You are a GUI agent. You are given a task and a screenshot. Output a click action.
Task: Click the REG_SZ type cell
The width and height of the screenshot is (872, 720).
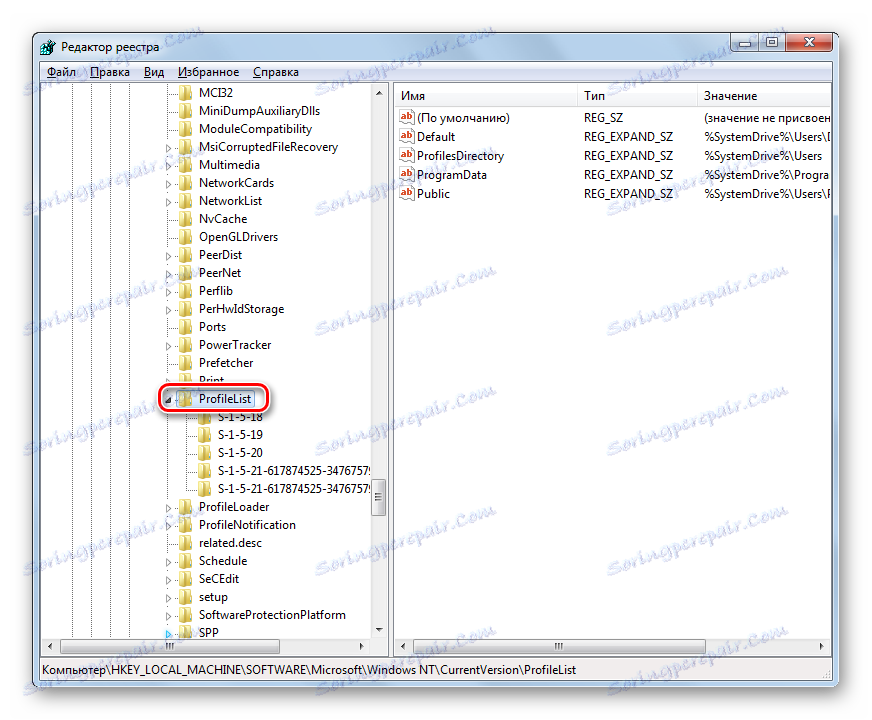click(x=603, y=118)
